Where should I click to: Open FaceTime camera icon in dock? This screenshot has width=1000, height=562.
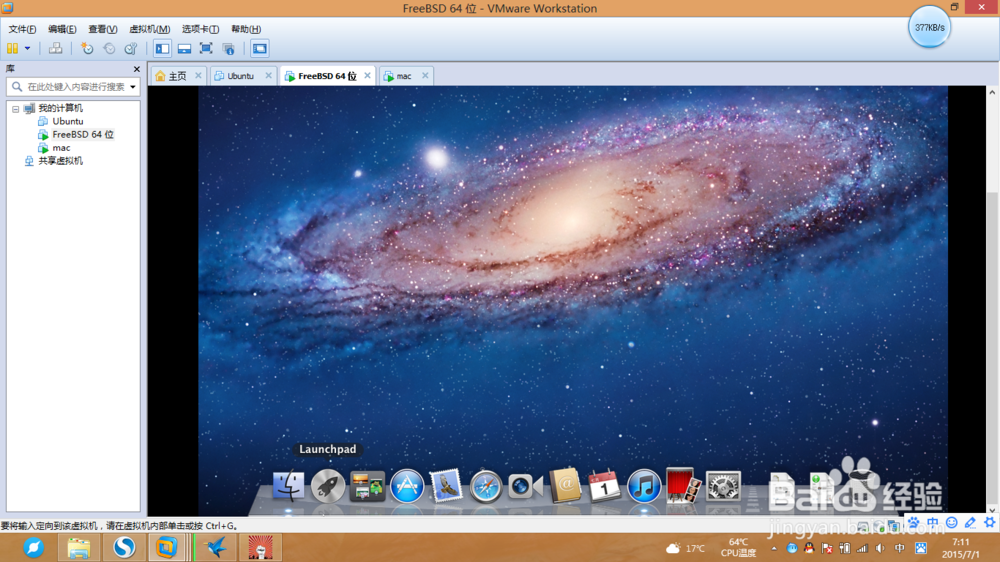click(526, 486)
